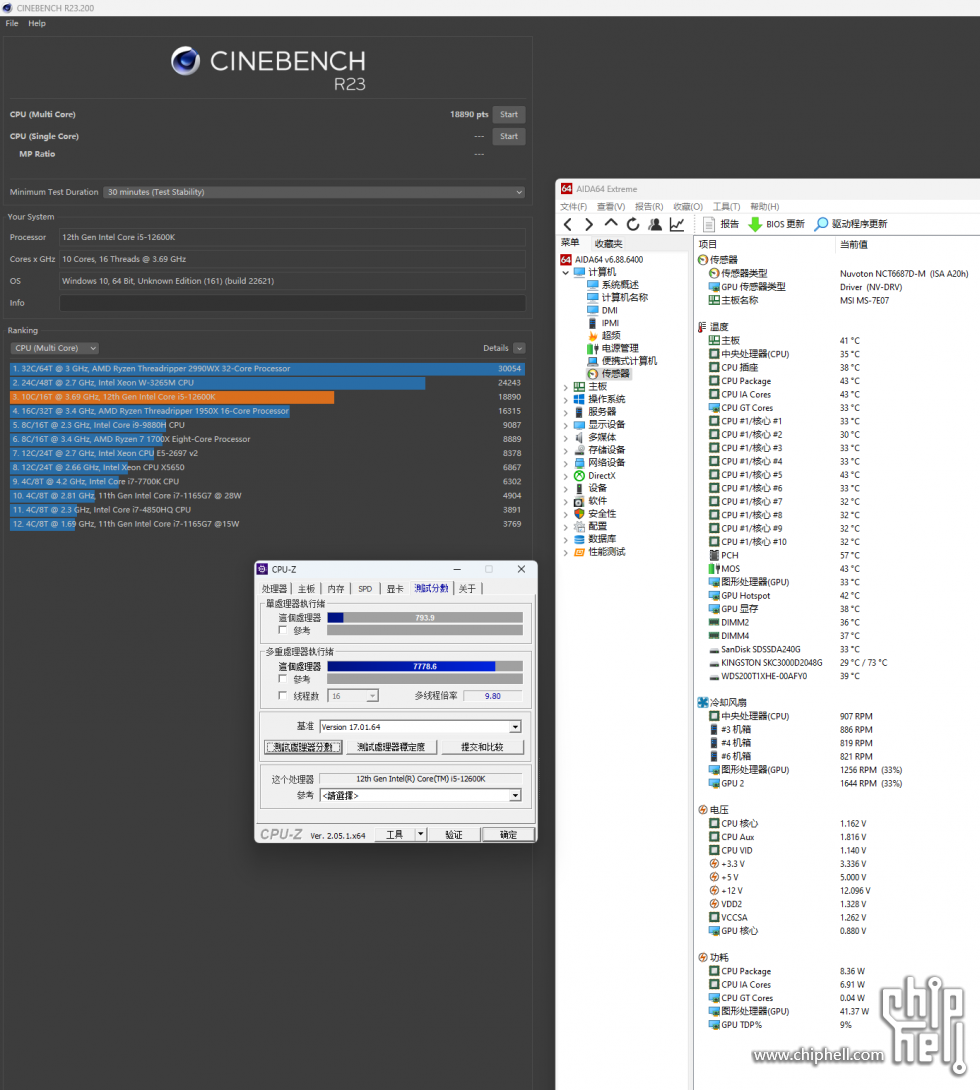Click the Info field in Cinebench

[293, 303]
